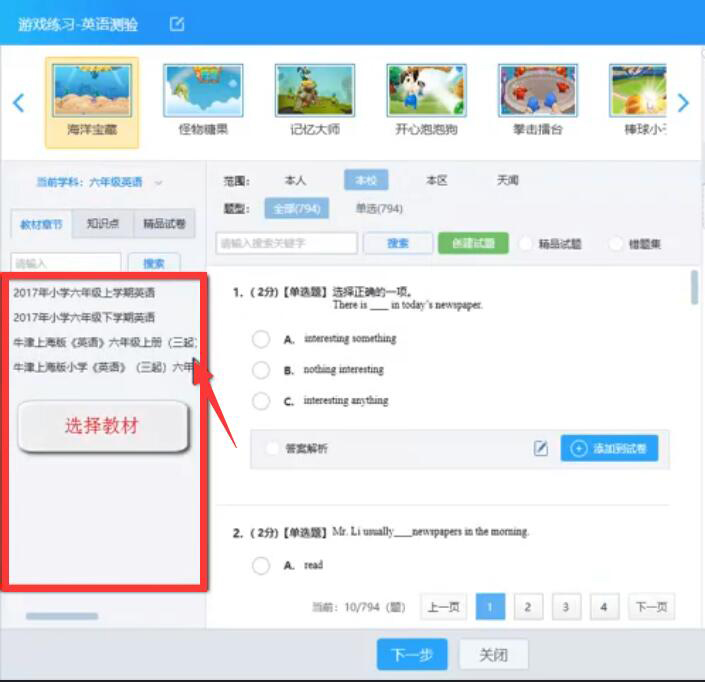
Task: Select 牛津上海版小学《英语》(三起) textbook
Action: (x=103, y=367)
